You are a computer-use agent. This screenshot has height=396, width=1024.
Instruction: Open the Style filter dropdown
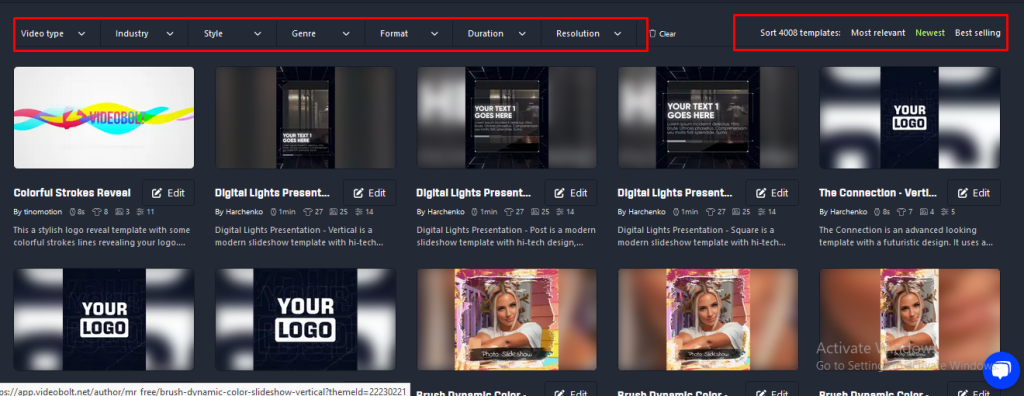(232, 33)
